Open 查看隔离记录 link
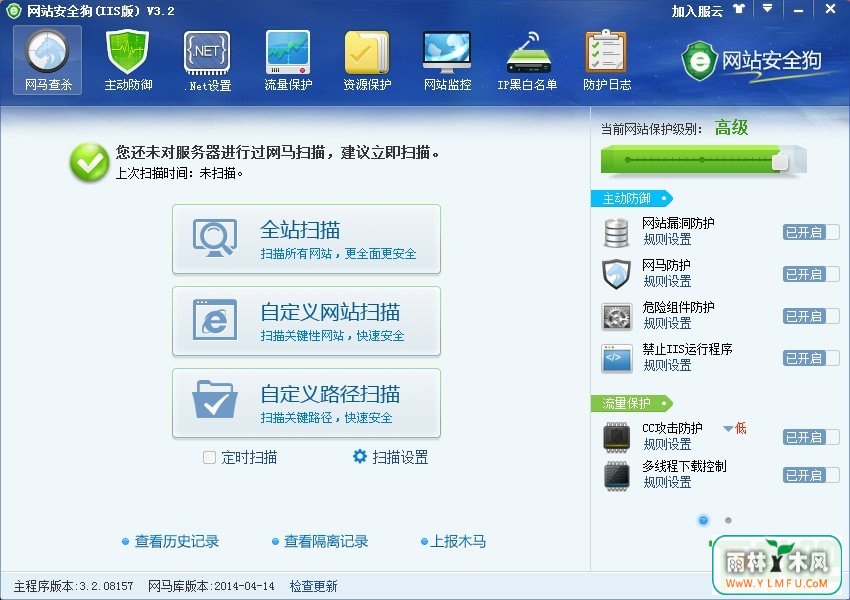The height and width of the screenshot is (600, 850). [326, 541]
